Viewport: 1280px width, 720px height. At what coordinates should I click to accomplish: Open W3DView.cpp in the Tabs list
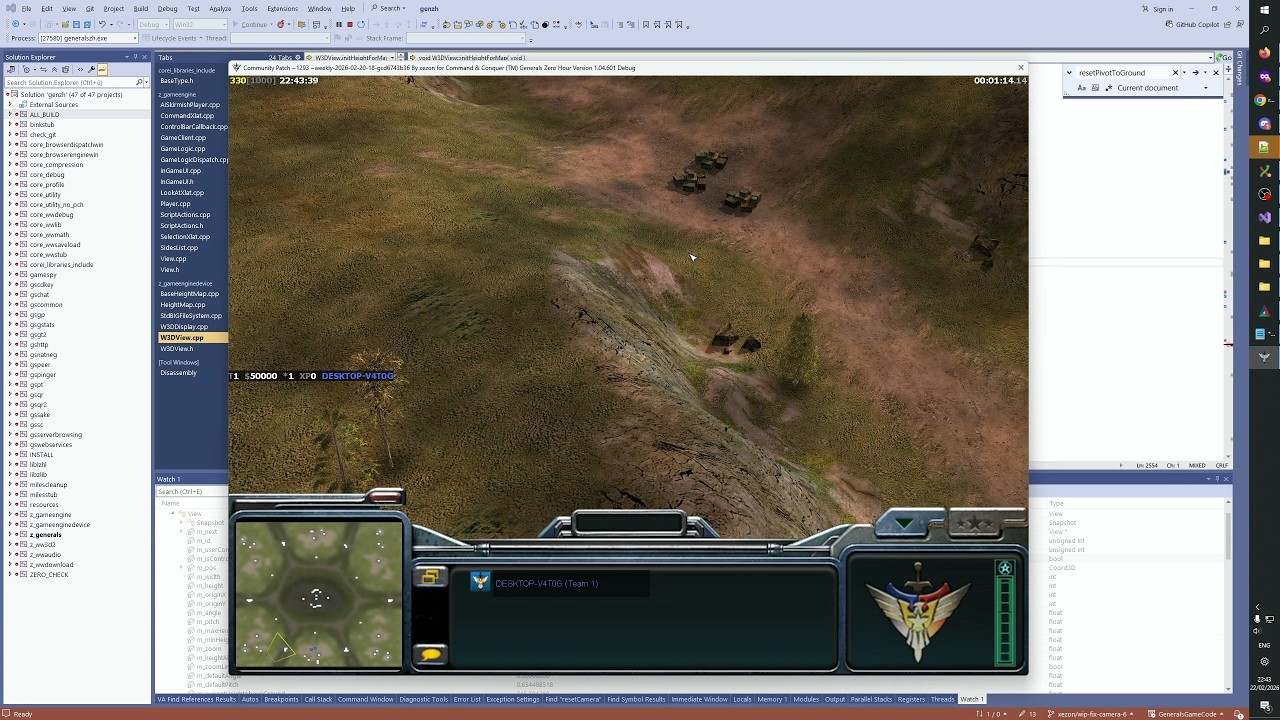181,338
